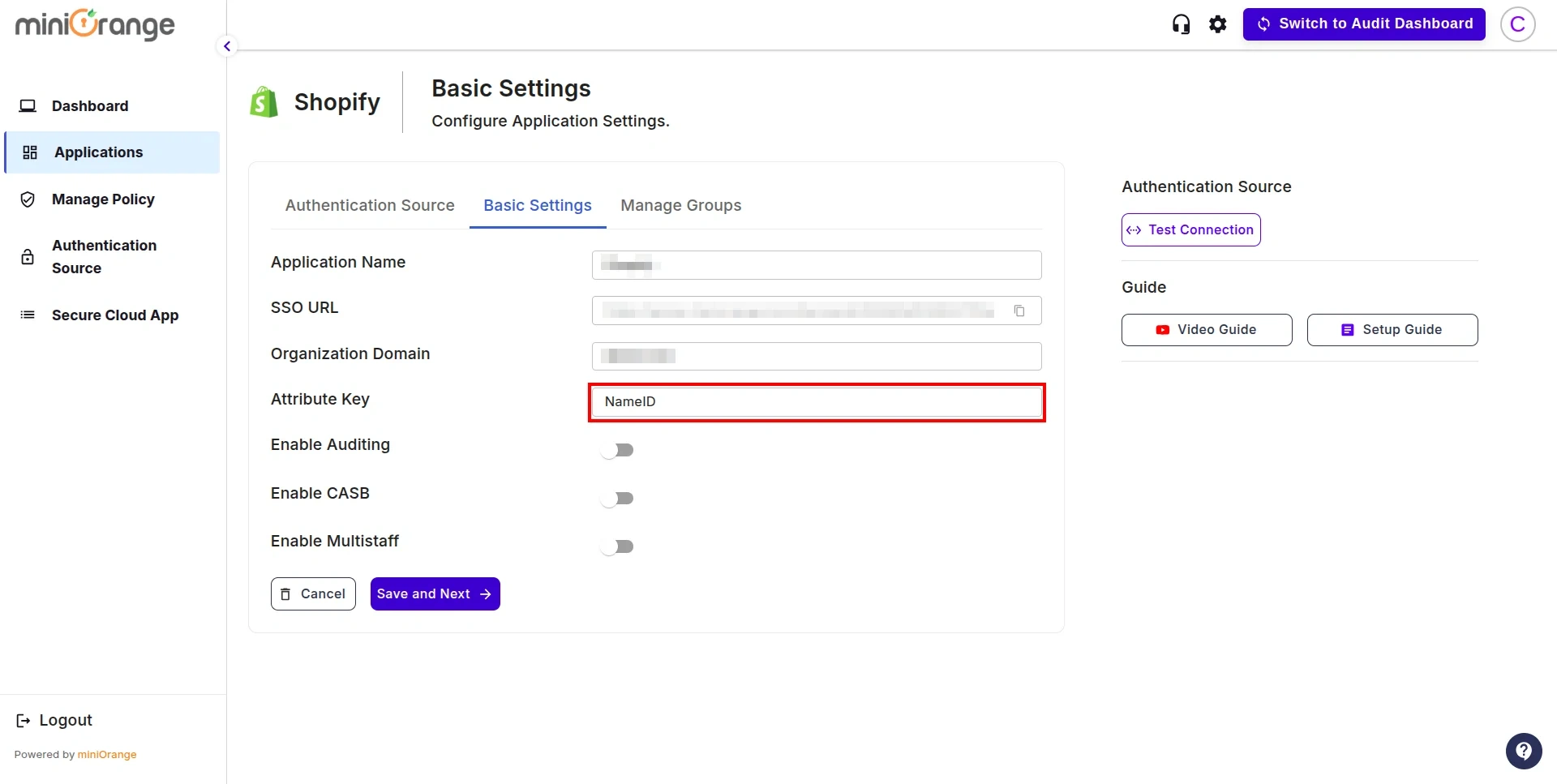Run Test Connection

(x=1190, y=229)
